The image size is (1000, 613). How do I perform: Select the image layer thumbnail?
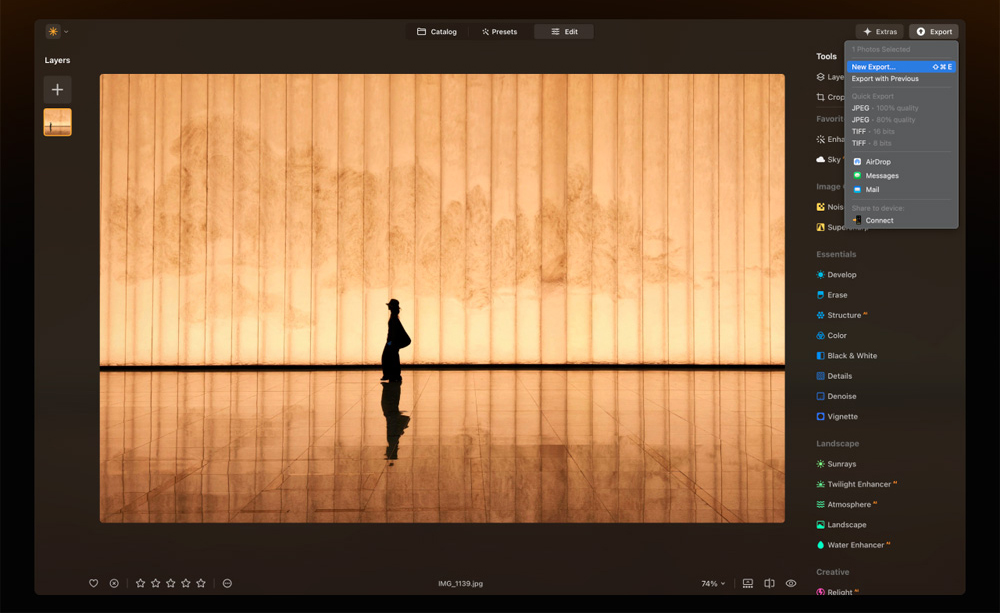[x=57, y=122]
